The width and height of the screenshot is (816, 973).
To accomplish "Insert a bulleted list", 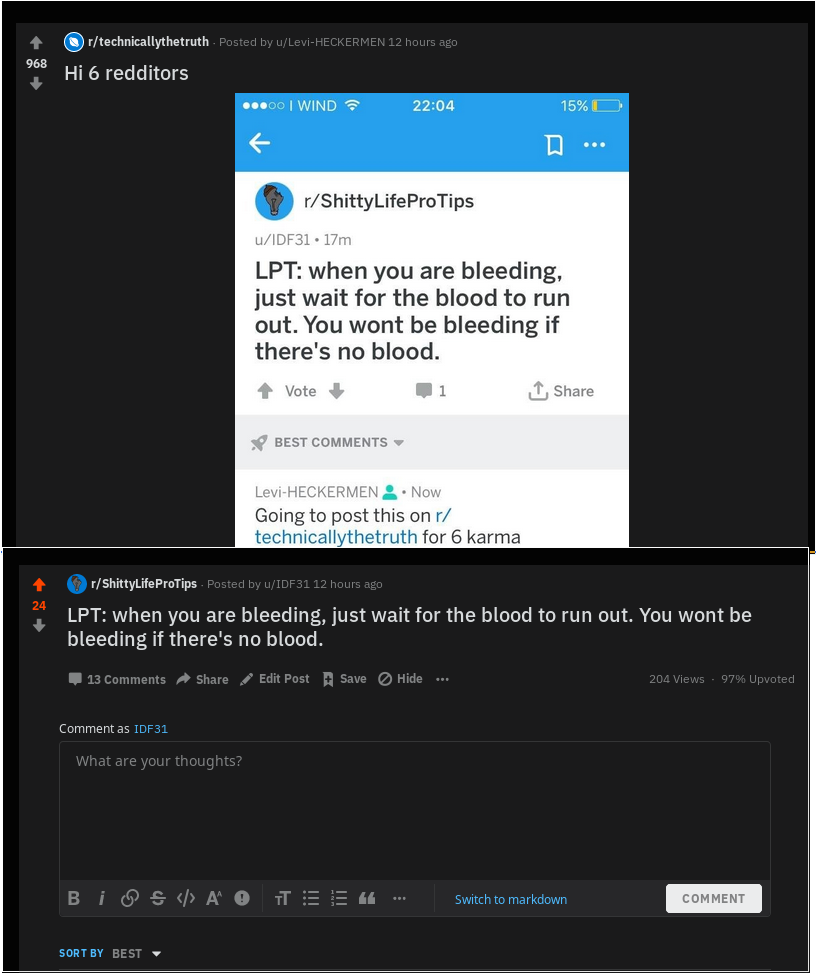I will 311,898.
